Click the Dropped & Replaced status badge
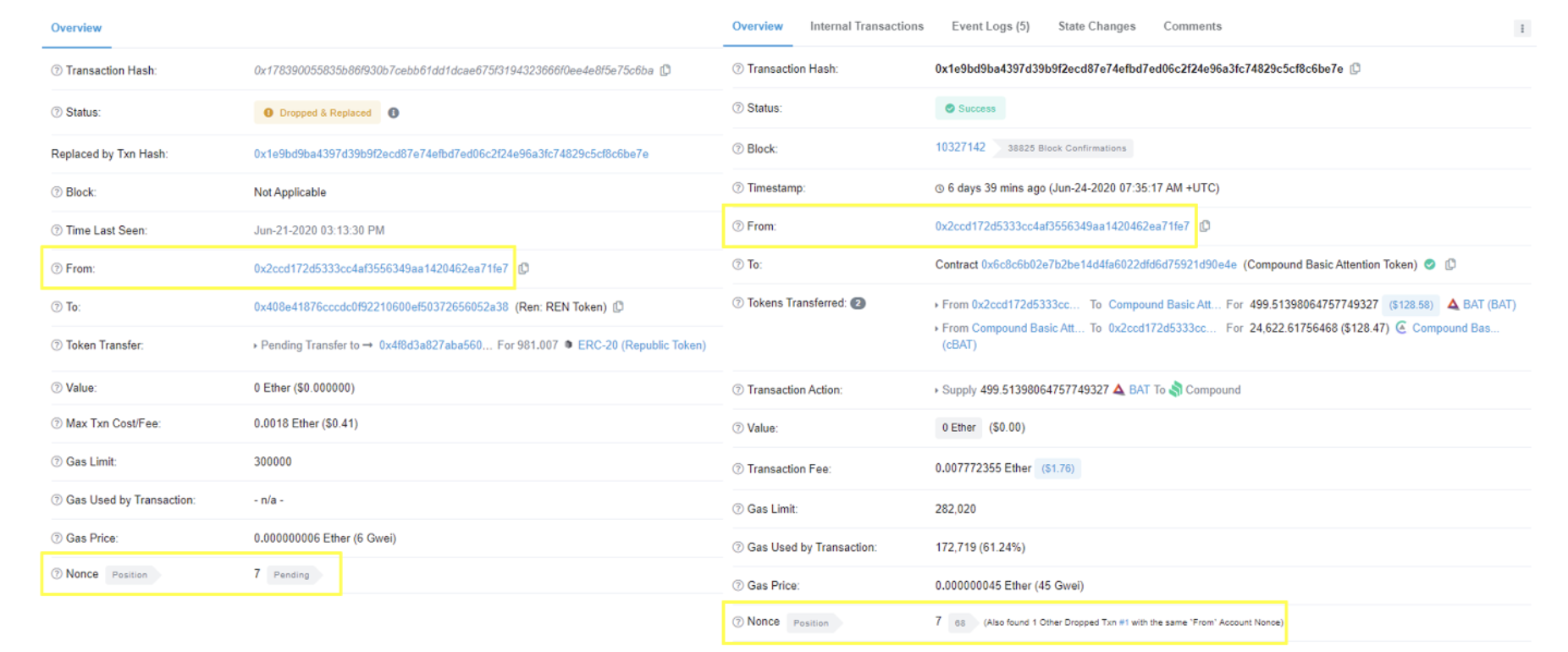This screenshot has width=1568, height=652. tap(317, 113)
